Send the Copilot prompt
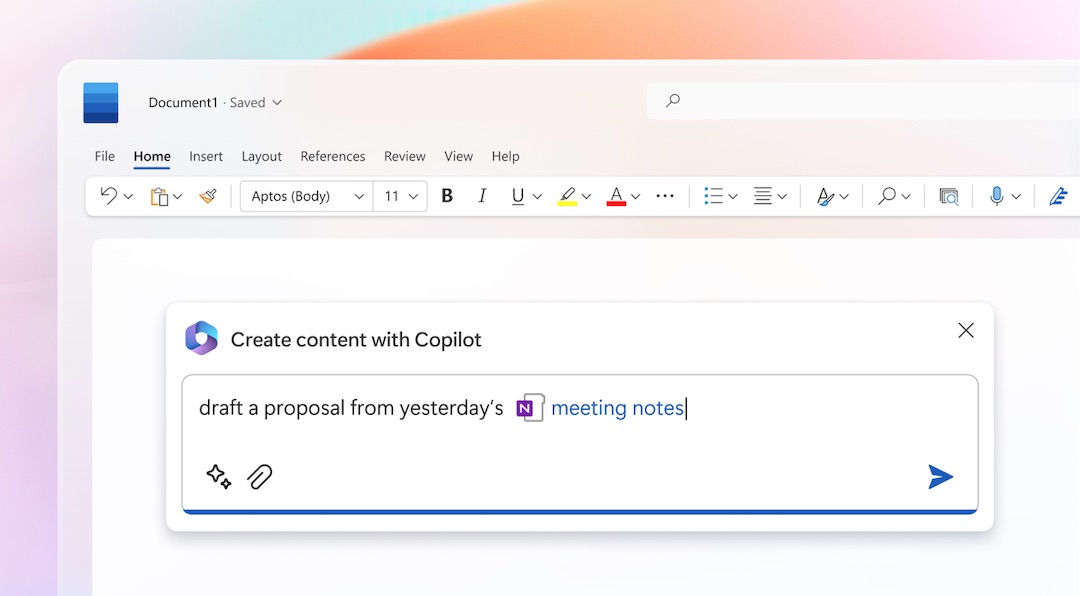Image resolution: width=1080 pixels, height=596 pixels. (940, 476)
